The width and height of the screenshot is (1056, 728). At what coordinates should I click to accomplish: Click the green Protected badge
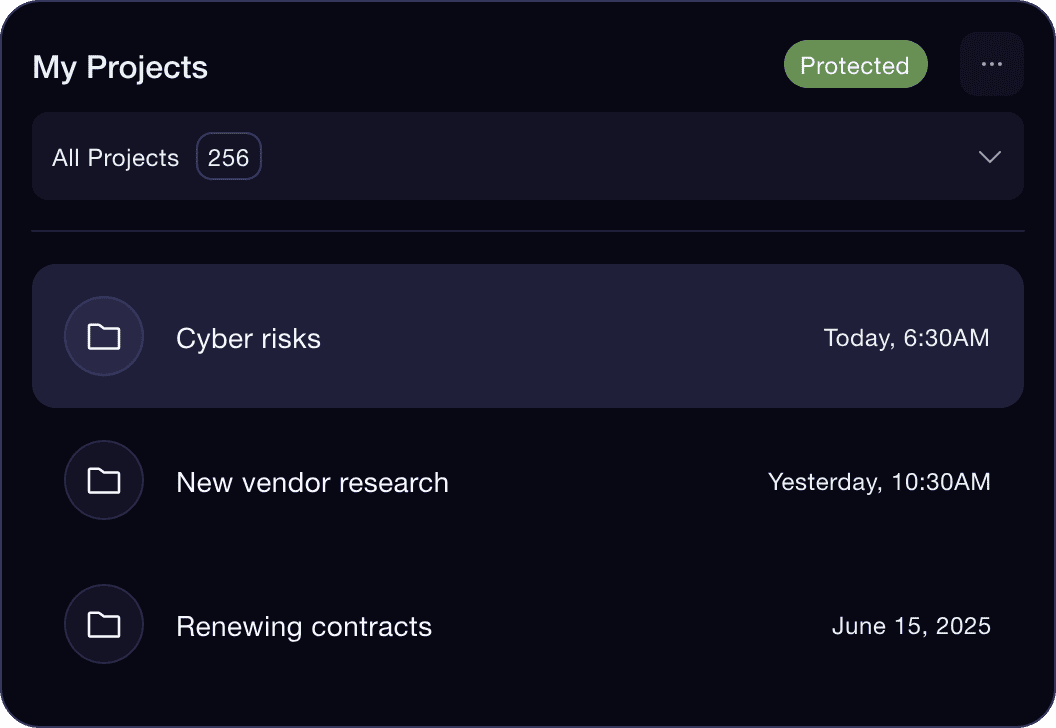point(855,65)
